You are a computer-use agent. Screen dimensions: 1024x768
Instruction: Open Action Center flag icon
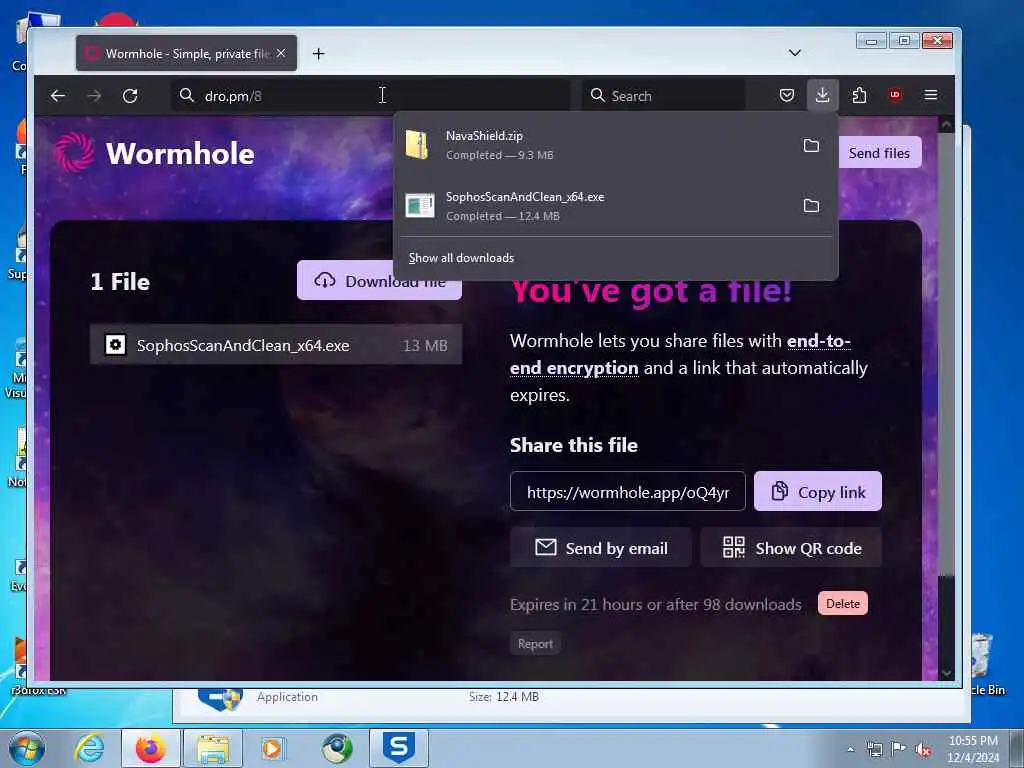coord(899,749)
